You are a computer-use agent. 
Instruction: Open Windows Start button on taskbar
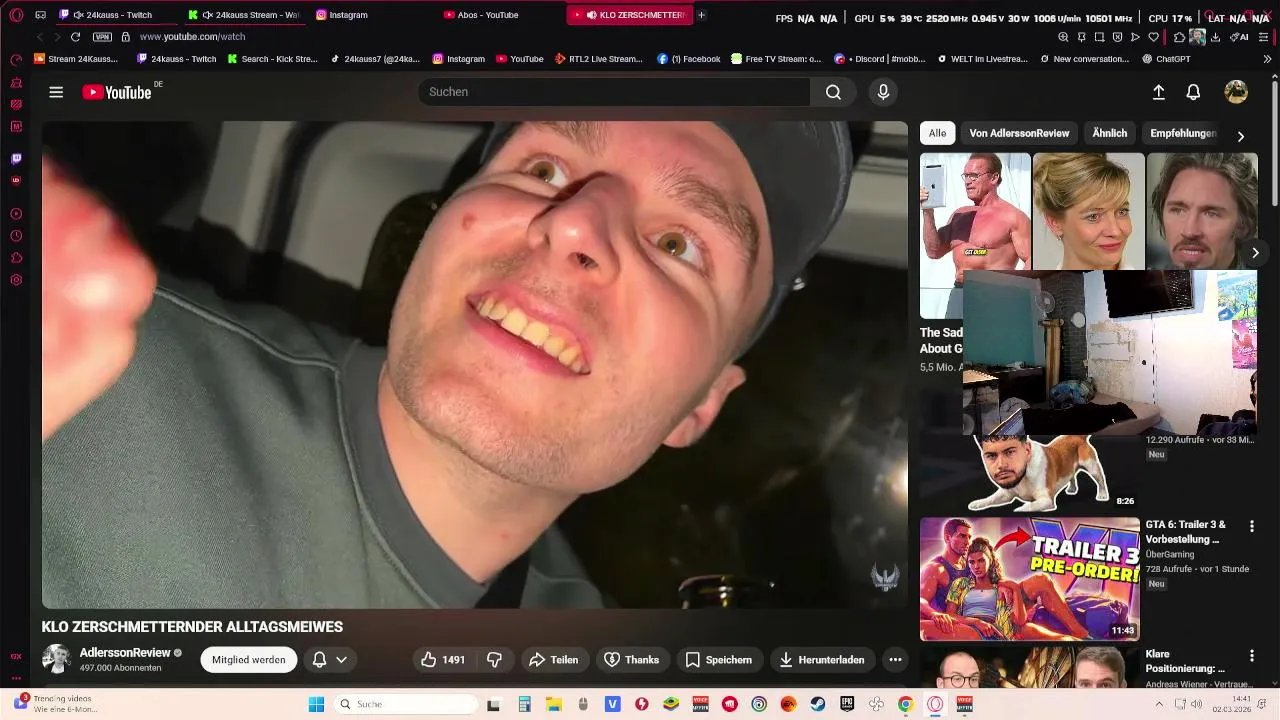coord(316,704)
